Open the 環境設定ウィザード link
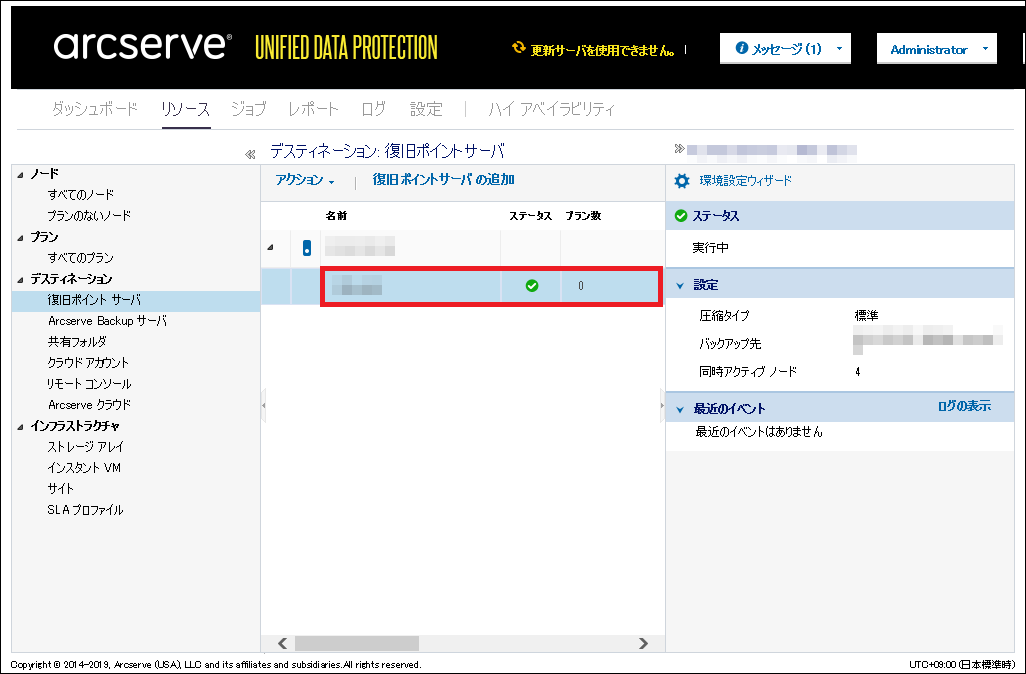Viewport: 1026px width, 674px height. tap(745, 181)
